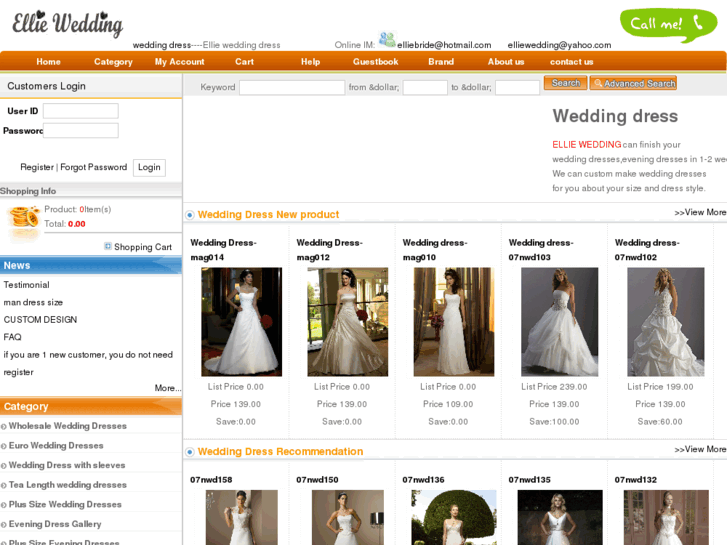Open Plus Size Wedding Dresses category
Image resolution: width=727 pixels, height=545 pixels.
tap(65, 504)
